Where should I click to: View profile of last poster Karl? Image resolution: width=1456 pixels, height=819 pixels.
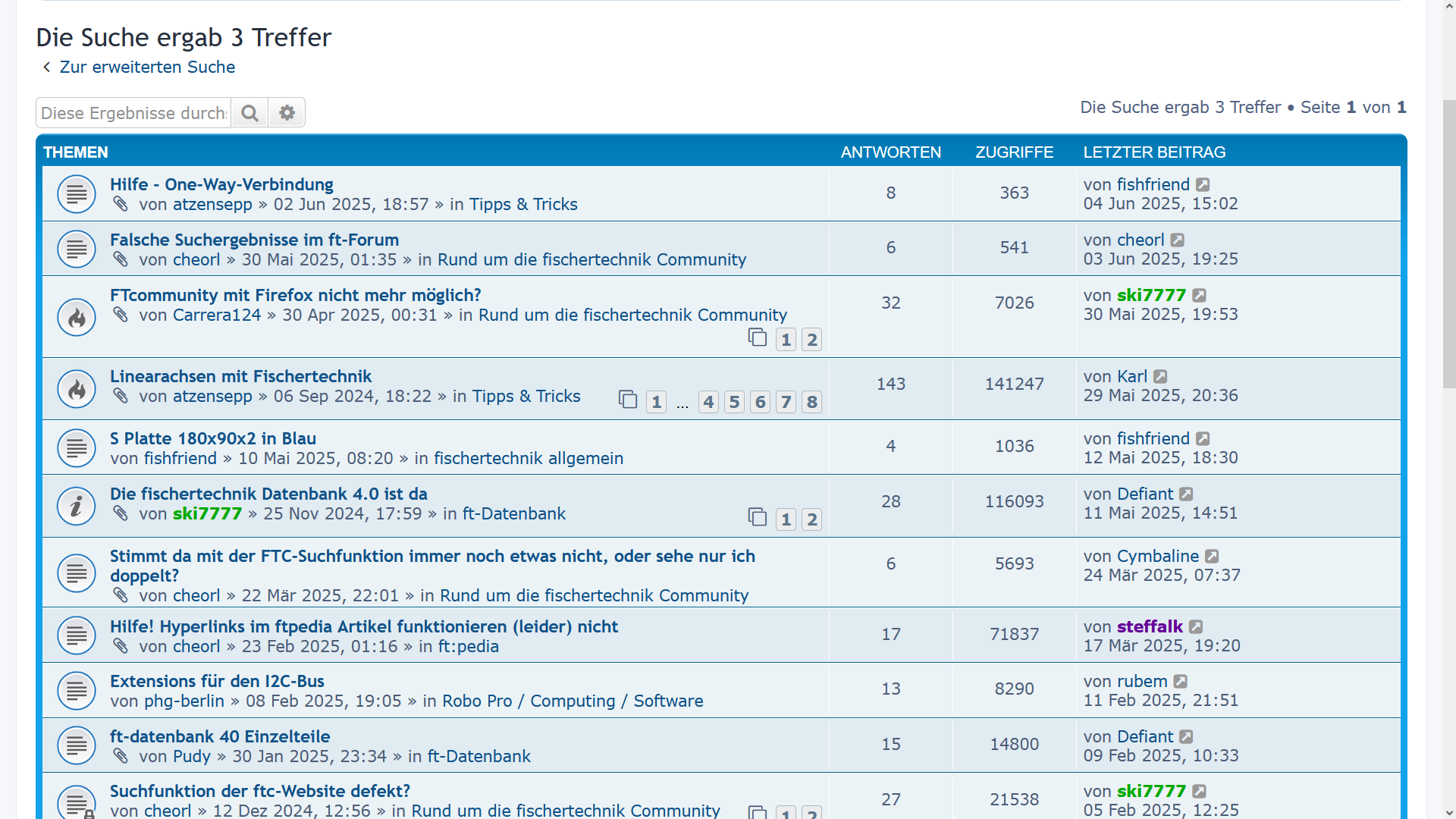[x=1132, y=376]
